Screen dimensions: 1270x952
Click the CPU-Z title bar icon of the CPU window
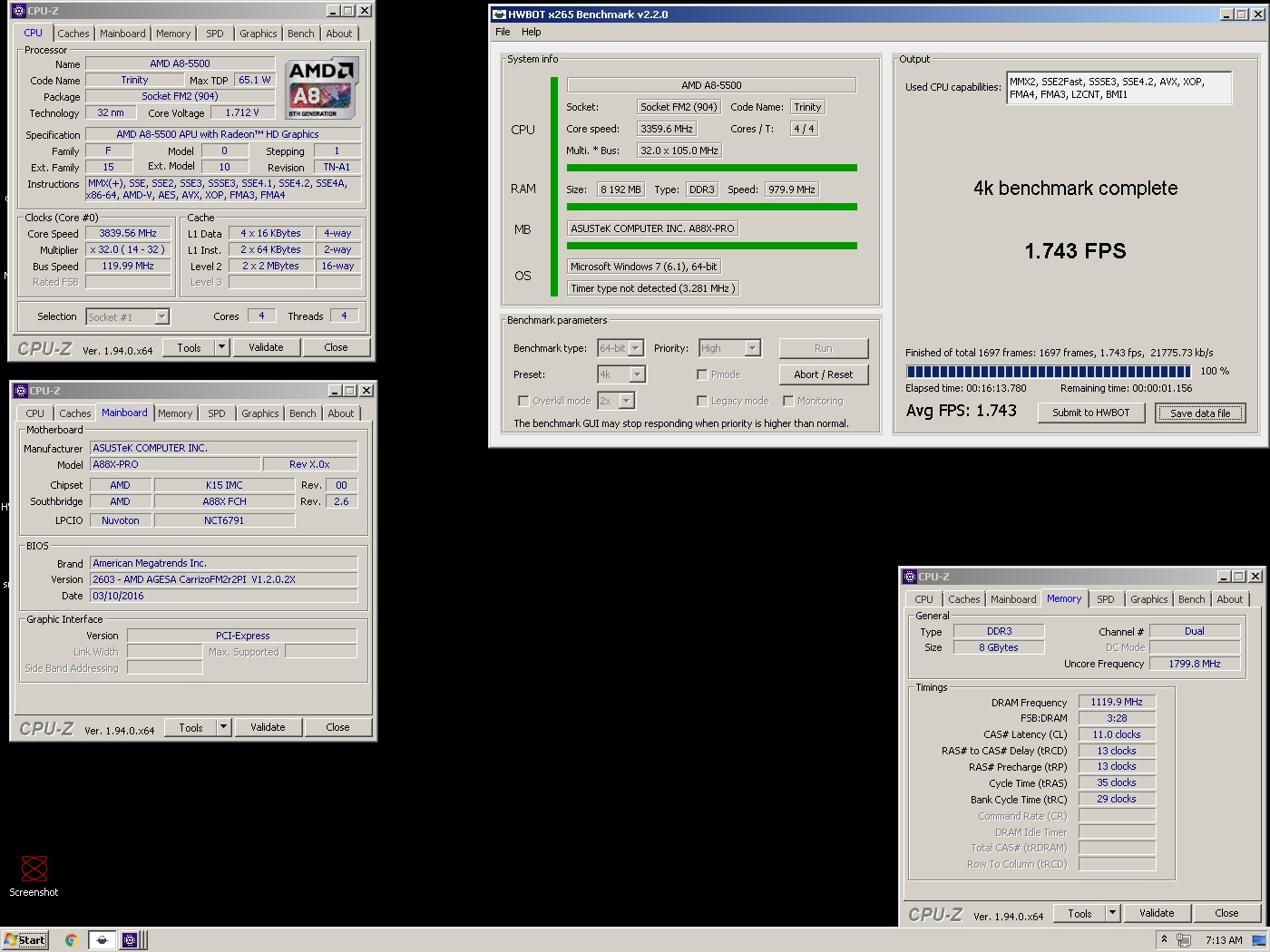point(18,11)
